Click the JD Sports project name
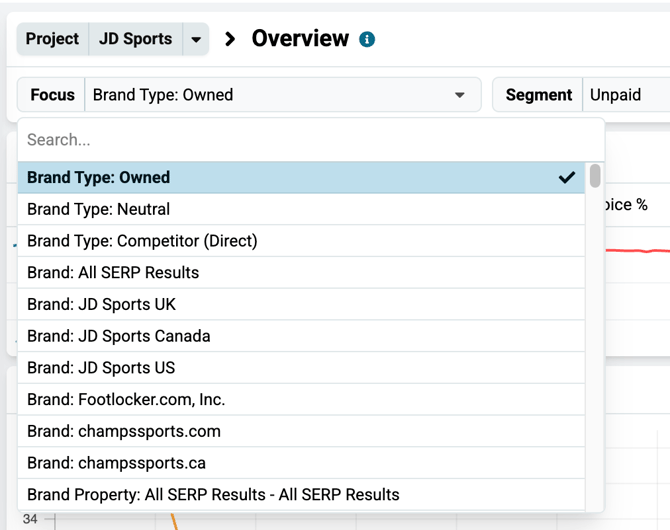This screenshot has width=670, height=530. point(135,39)
